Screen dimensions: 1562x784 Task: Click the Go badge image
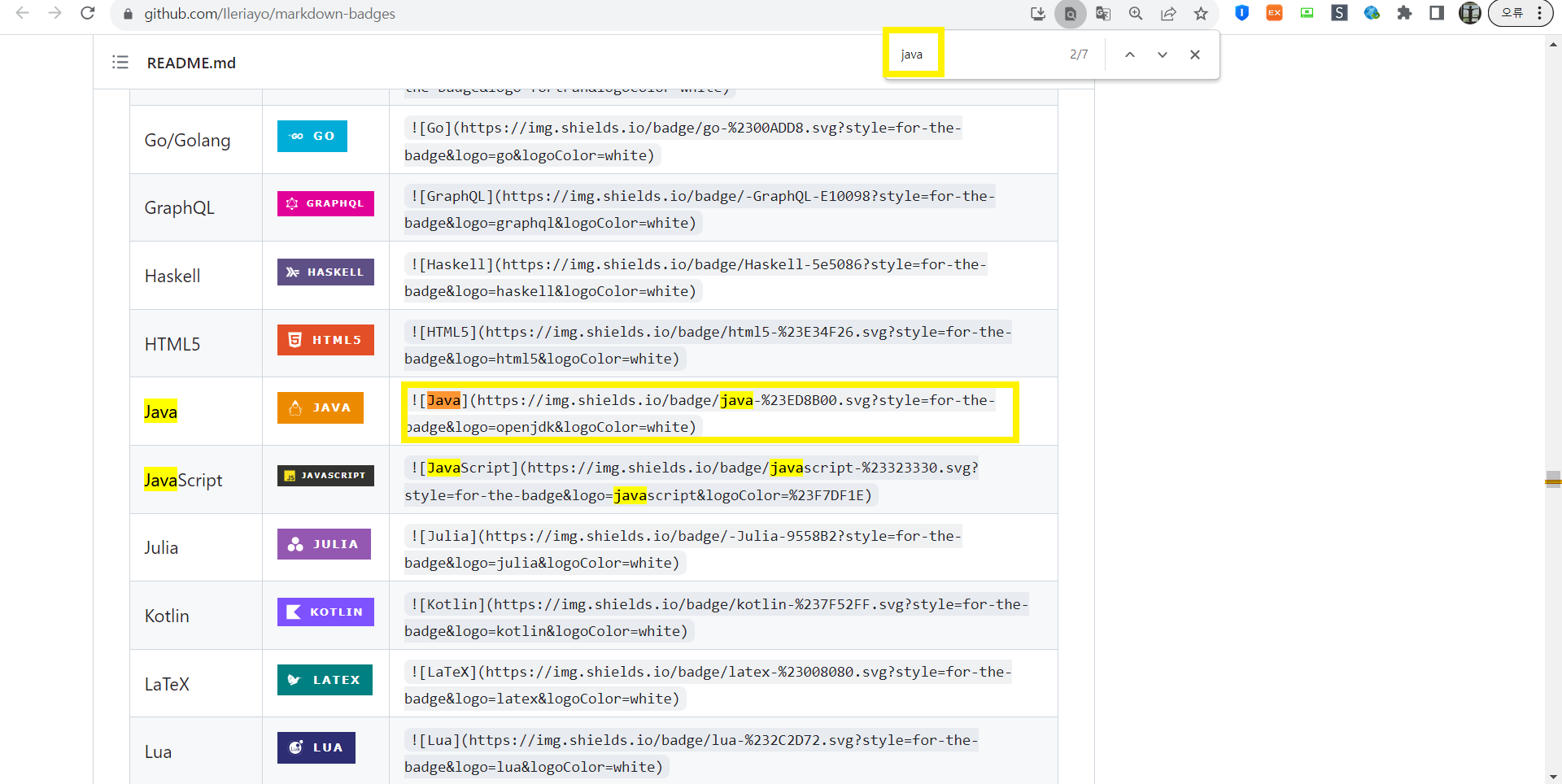point(312,136)
